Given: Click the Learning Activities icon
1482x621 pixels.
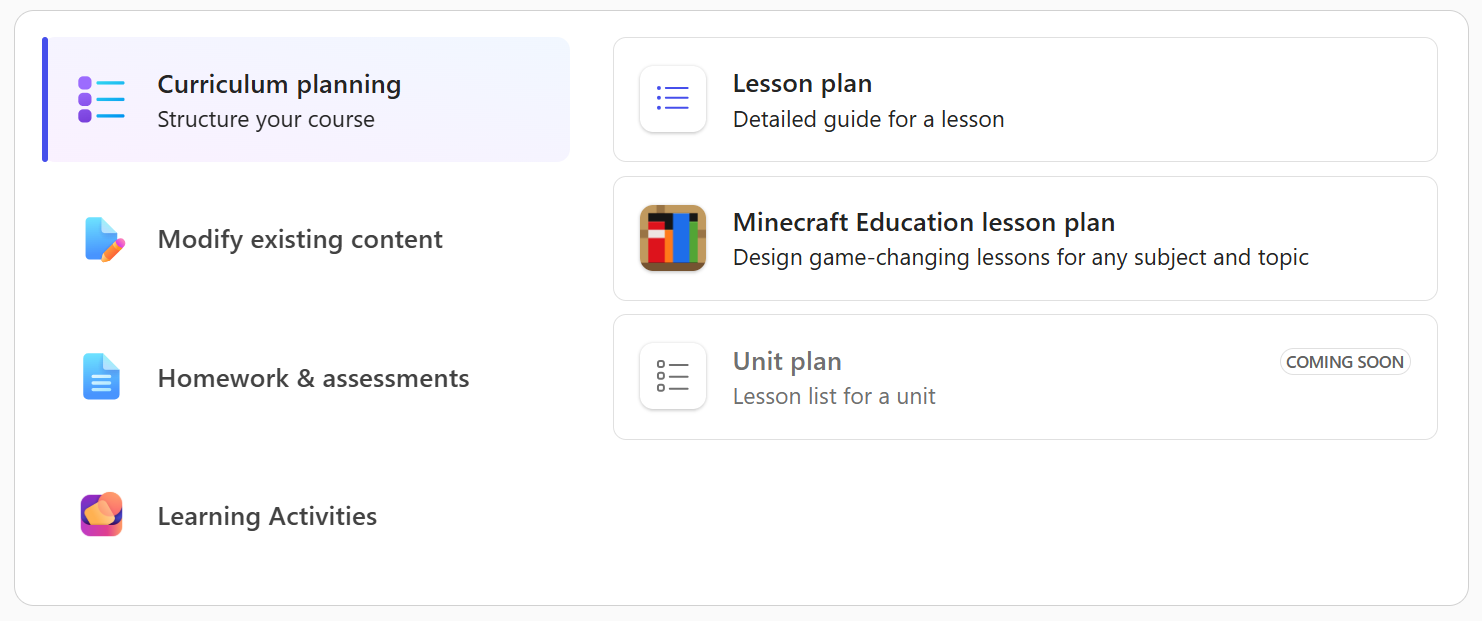Looking at the screenshot, I should point(101,516).
